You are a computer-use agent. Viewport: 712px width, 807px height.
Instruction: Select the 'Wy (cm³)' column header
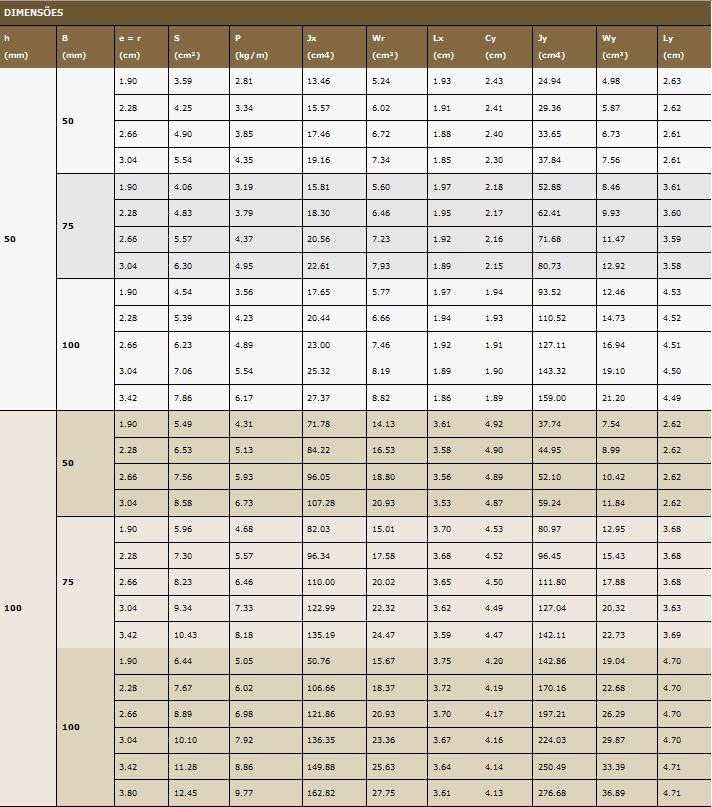[x=627, y=47]
